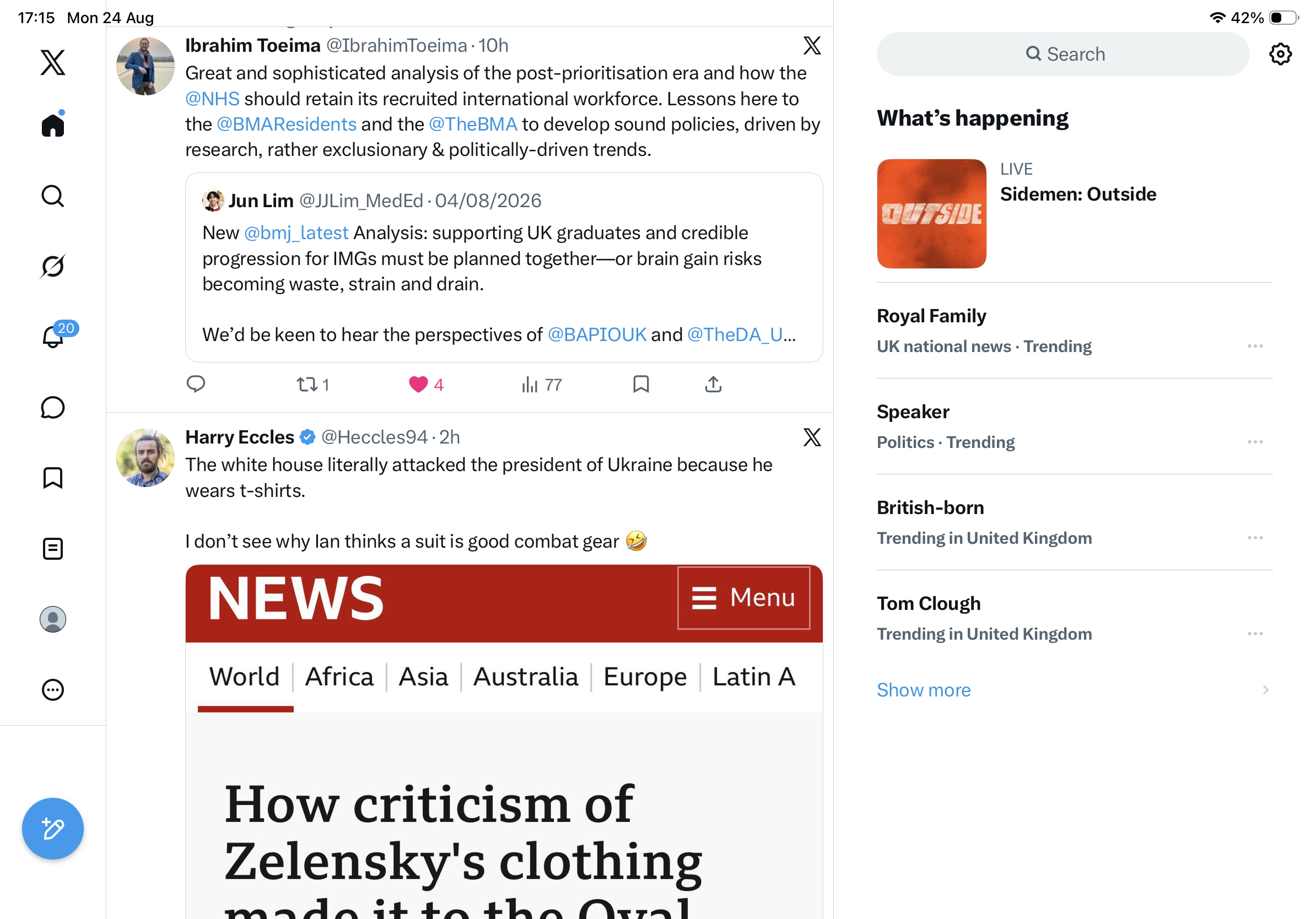Viewport: 1316px width, 919px height.
Task: Open the Explore search tab in sidebar
Action: point(53,196)
